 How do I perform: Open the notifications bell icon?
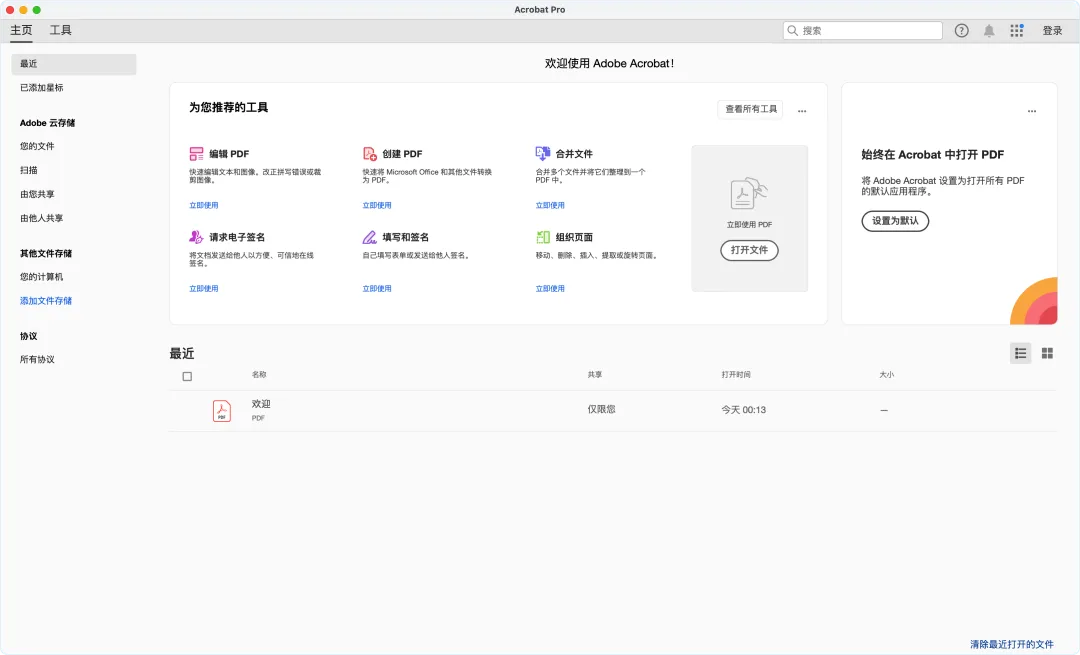click(x=989, y=30)
